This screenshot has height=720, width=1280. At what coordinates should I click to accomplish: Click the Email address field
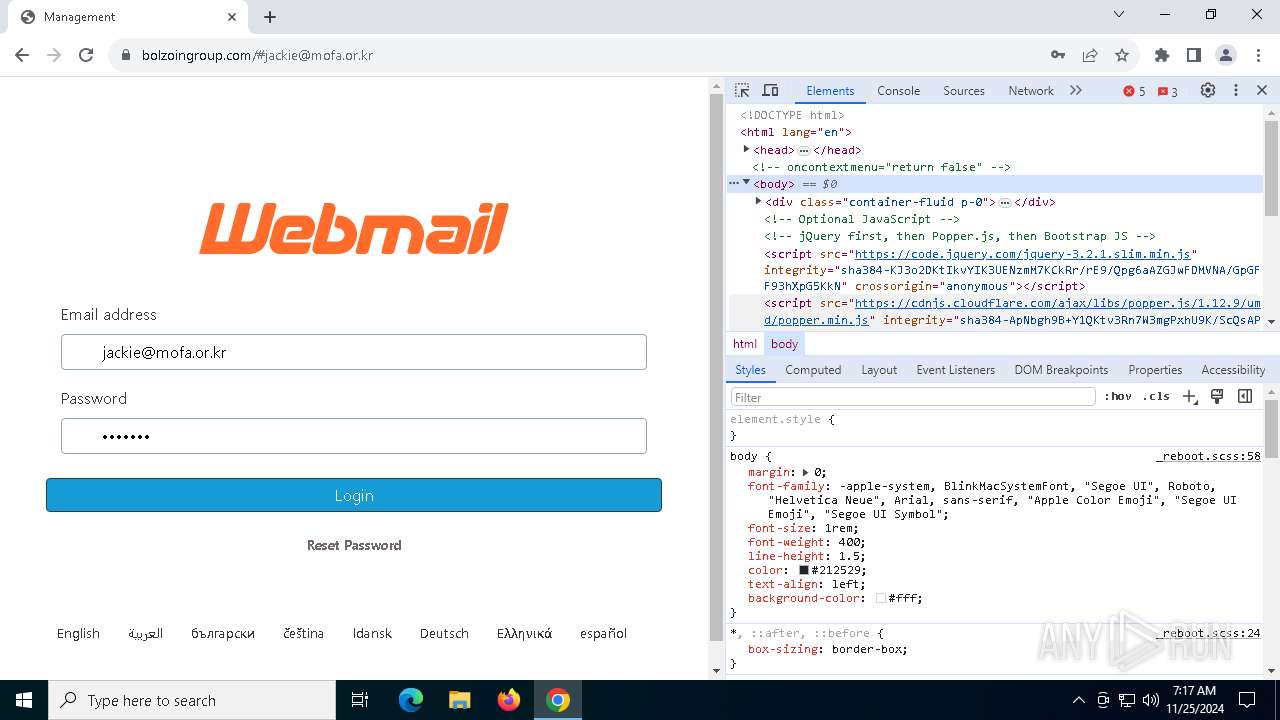(354, 352)
